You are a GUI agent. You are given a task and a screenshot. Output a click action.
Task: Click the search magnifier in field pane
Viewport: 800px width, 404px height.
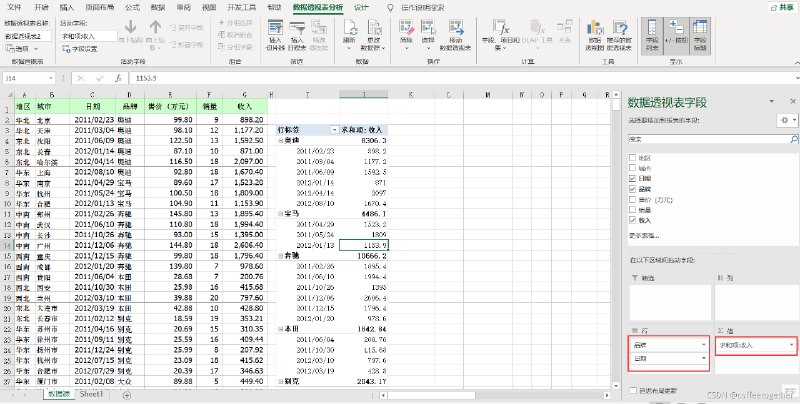click(794, 139)
